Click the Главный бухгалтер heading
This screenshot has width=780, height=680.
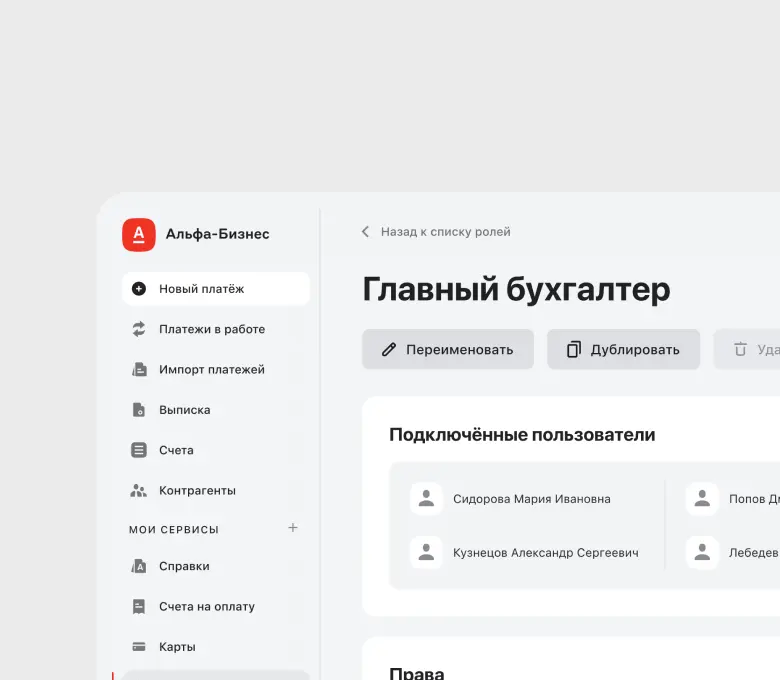tap(516, 290)
